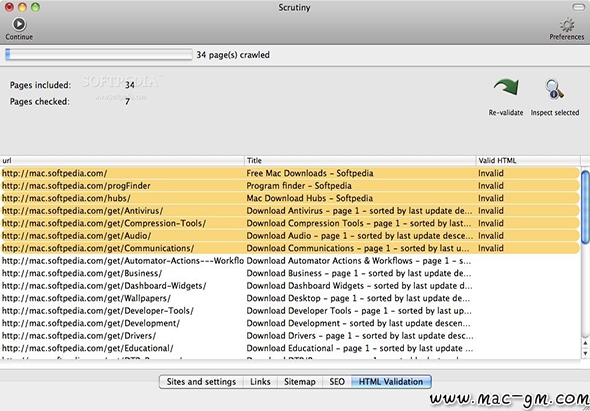Click the 'Download Communications' title cell
Image resolution: width=590 pixels, height=411 pixels.
point(358,248)
